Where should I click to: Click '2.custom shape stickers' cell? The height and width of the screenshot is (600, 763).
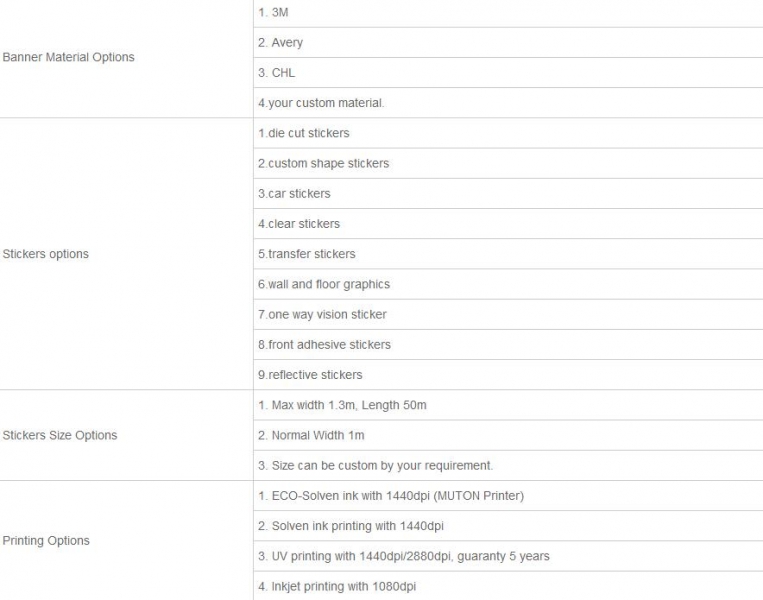pyautogui.click(x=508, y=164)
